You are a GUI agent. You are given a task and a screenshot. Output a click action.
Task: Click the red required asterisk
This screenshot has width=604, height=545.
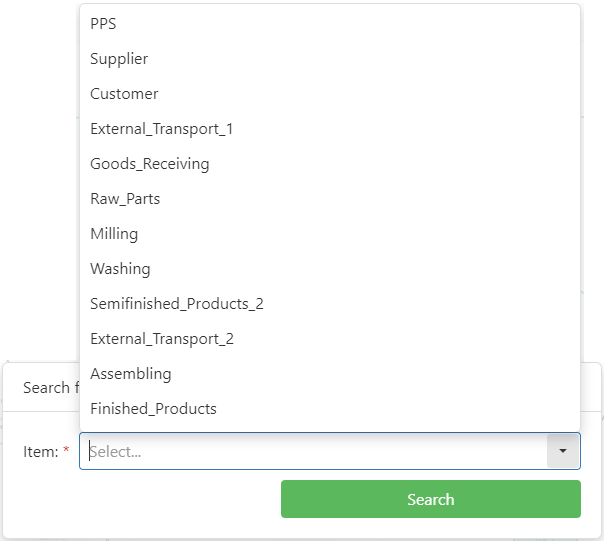[66, 451]
